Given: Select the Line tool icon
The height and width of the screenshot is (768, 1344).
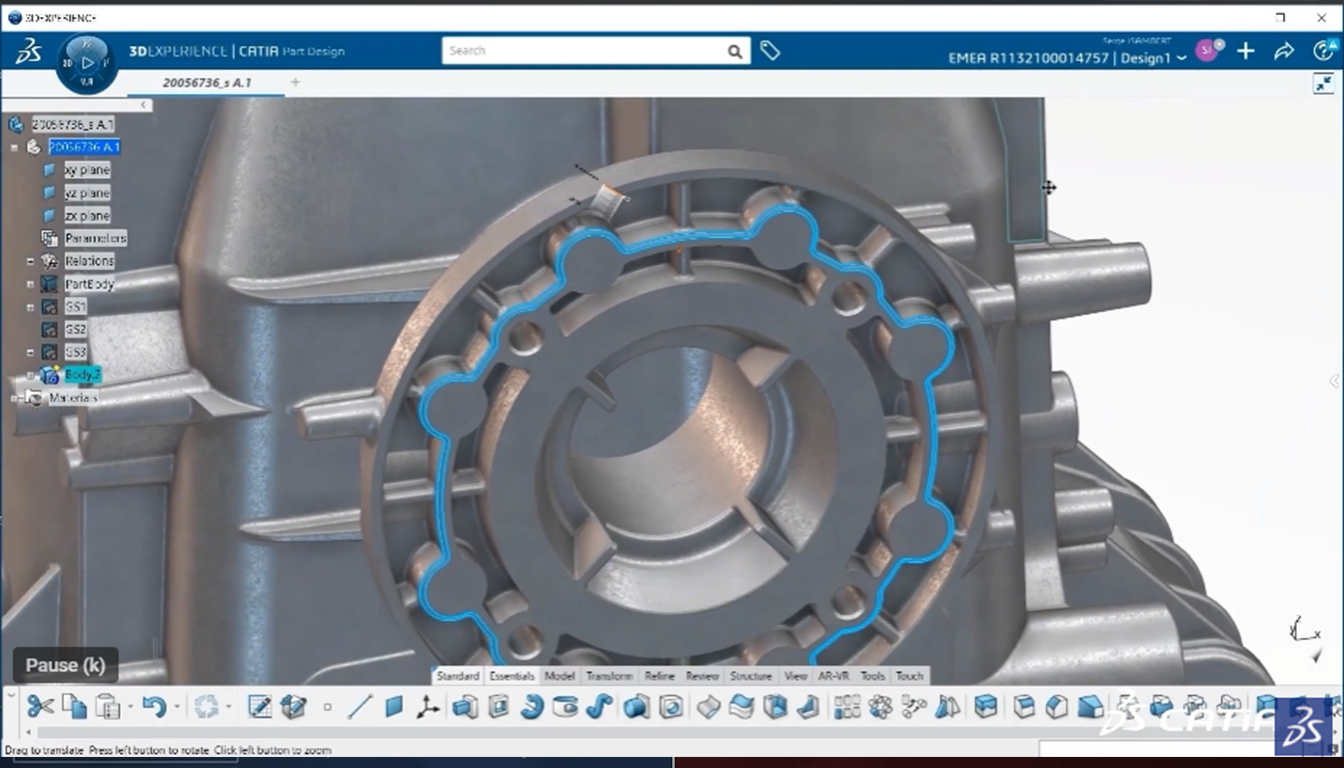Looking at the screenshot, I should click(360, 706).
